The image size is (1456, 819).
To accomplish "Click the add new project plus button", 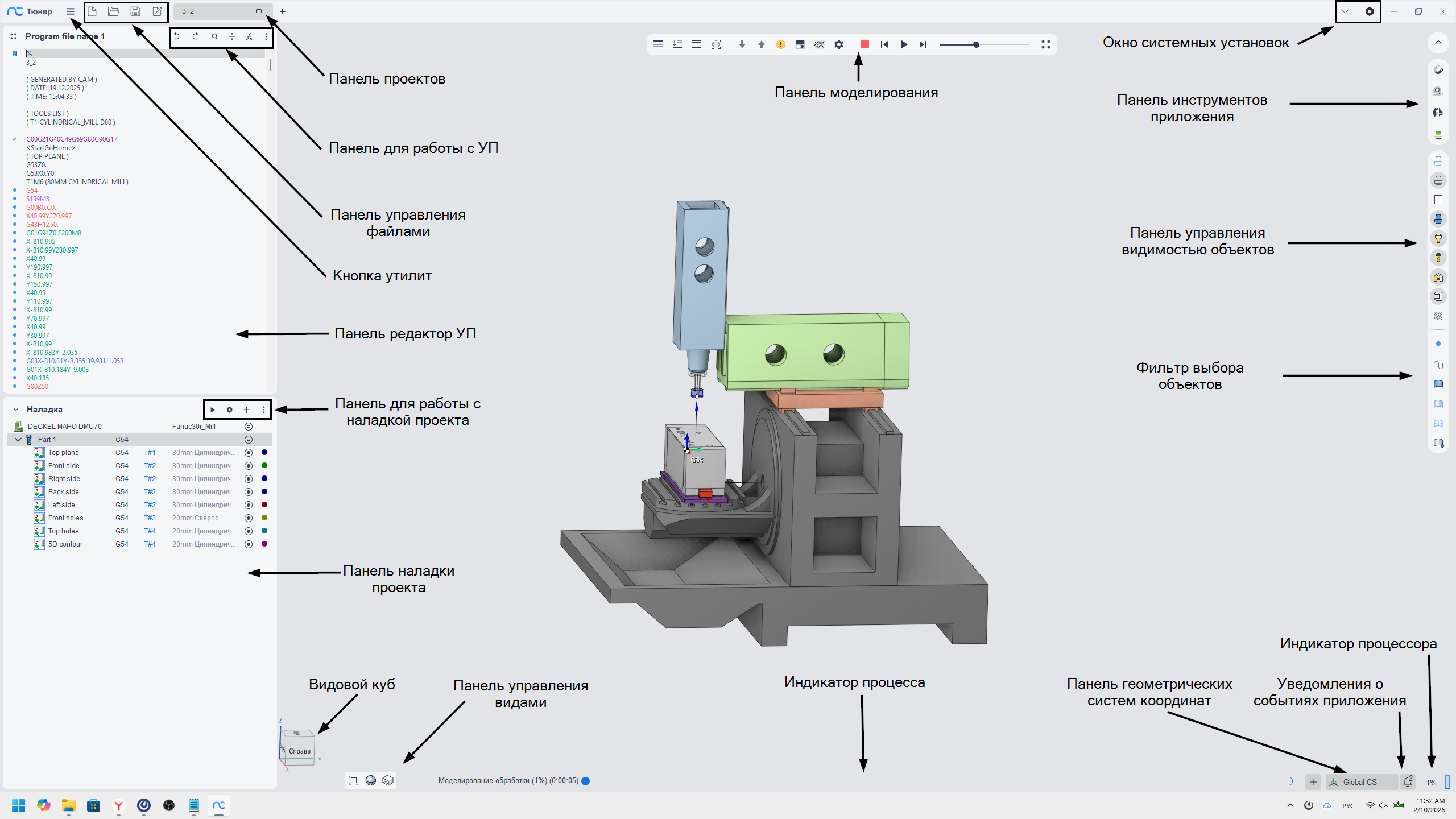I will coord(283,11).
